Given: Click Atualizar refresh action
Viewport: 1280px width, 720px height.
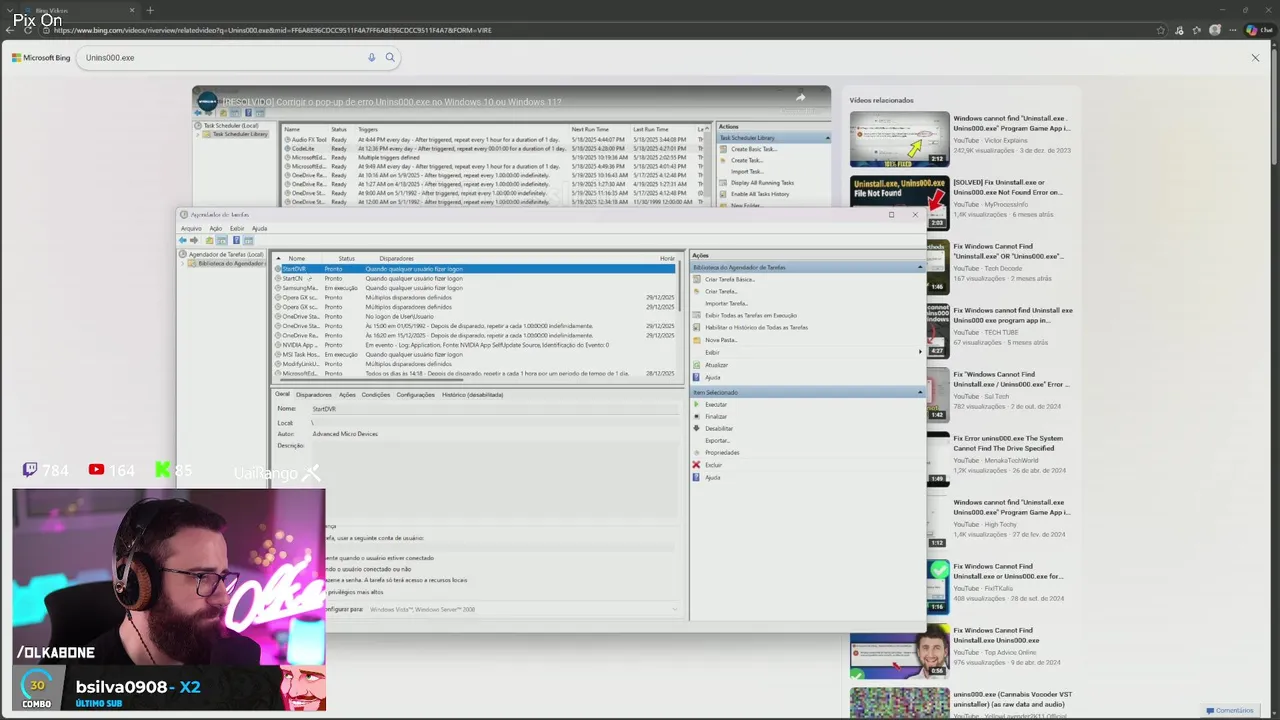Looking at the screenshot, I should click(x=716, y=365).
